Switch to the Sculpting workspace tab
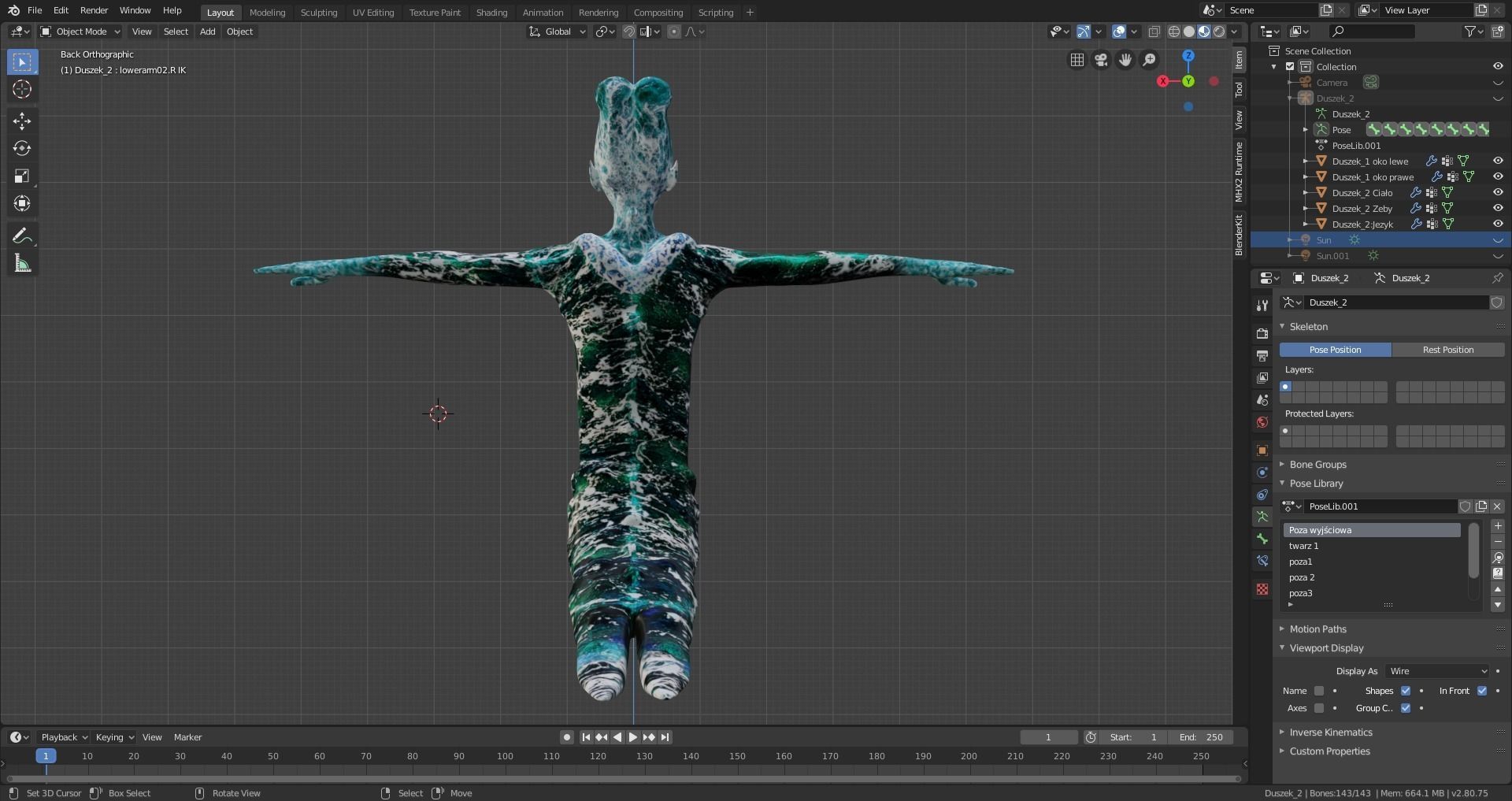Image resolution: width=1512 pixels, height=801 pixels. point(318,13)
